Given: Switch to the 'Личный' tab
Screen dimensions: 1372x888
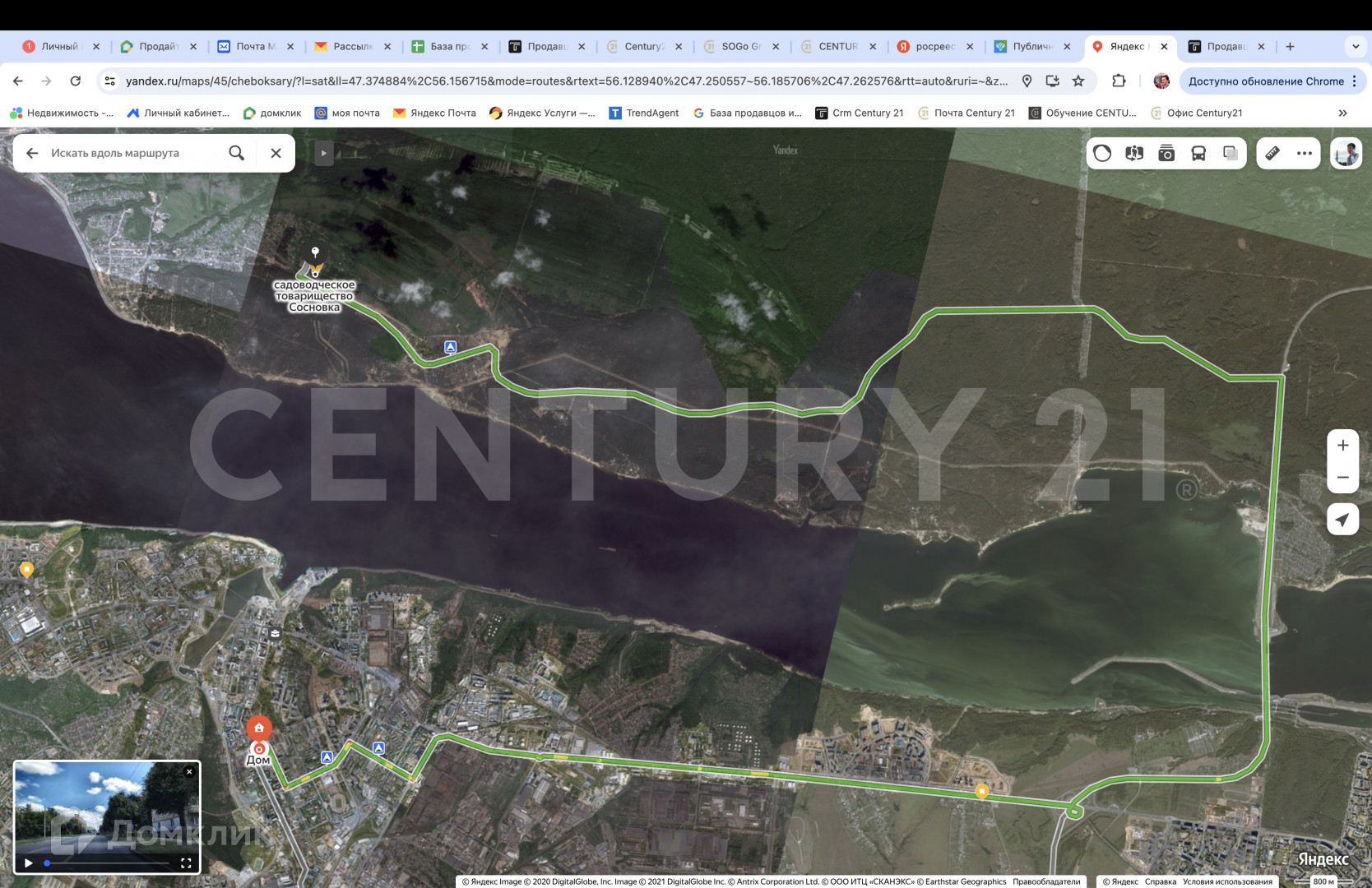Looking at the screenshot, I should tap(60, 47).
